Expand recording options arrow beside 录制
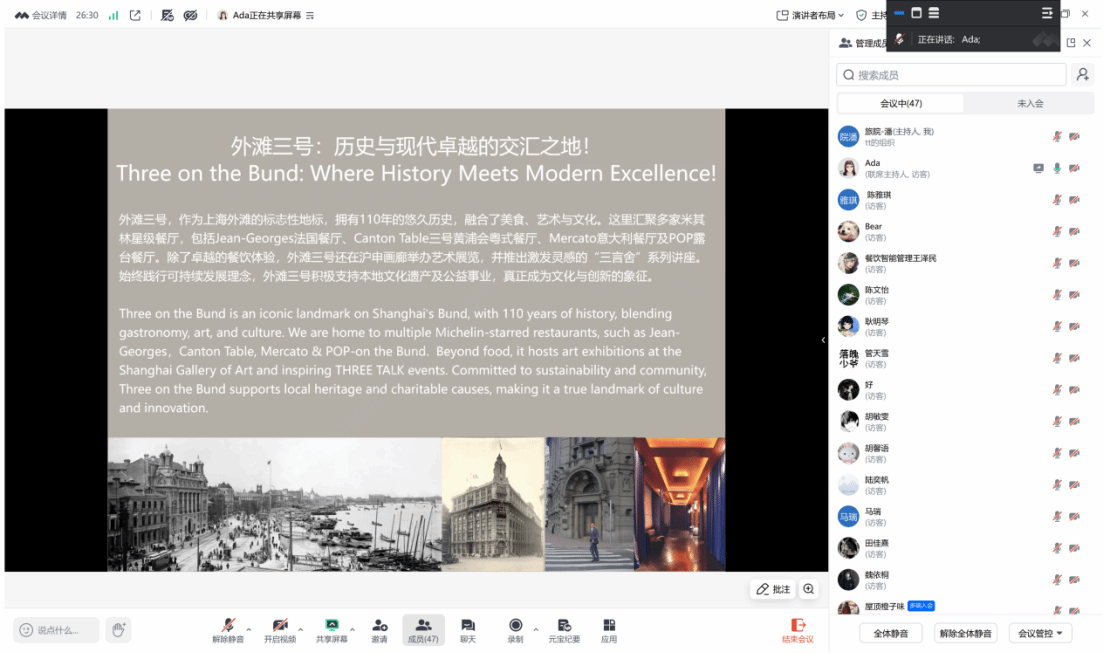 [536, 628]
